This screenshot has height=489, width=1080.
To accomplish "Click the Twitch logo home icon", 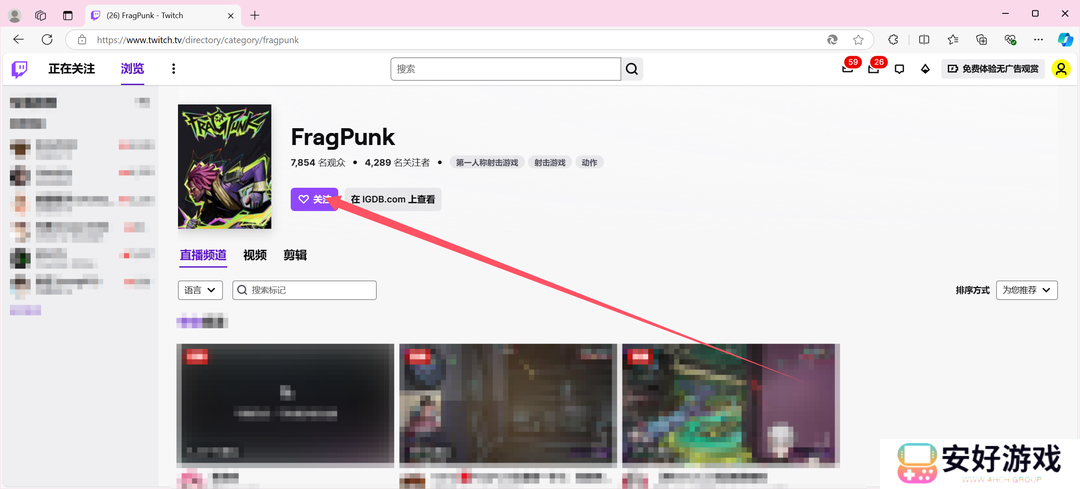I will [20, 69].
